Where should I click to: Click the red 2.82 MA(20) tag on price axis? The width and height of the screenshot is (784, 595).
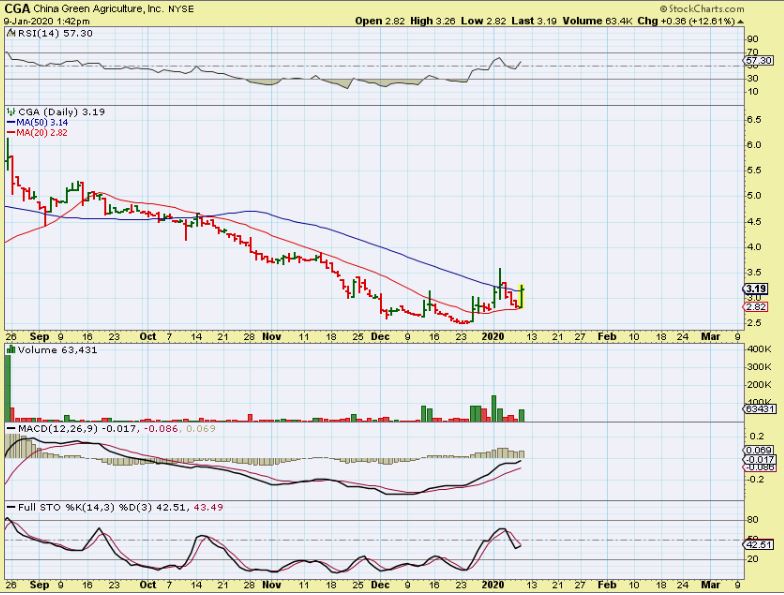(x=755, y=307)
